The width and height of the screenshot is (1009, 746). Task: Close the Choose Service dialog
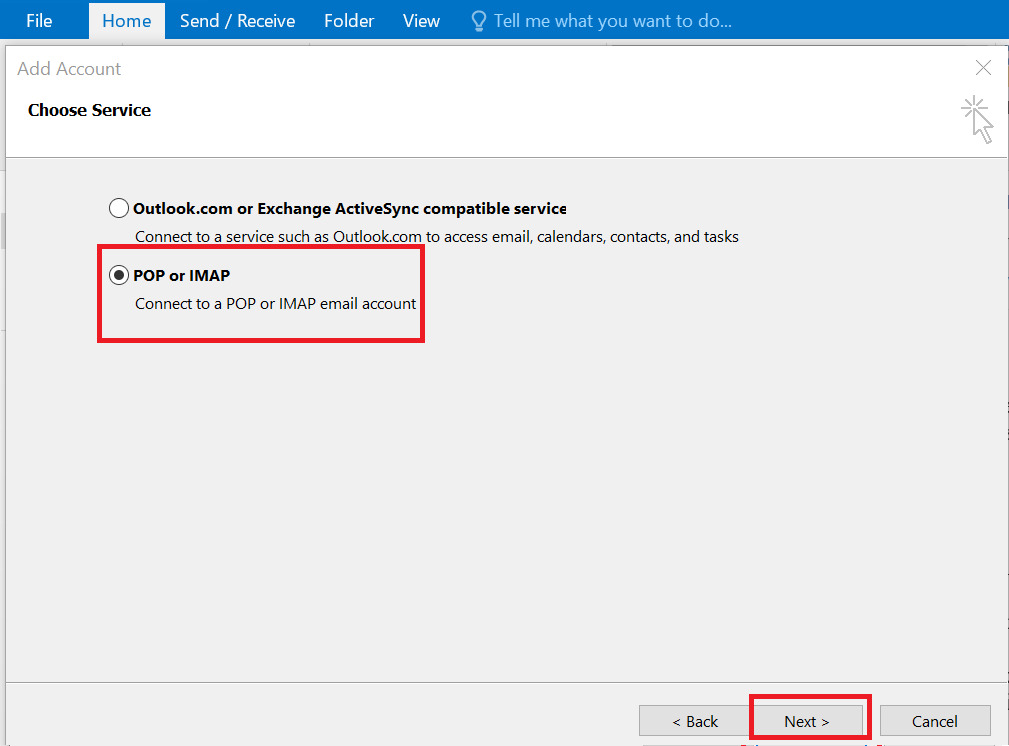(x=983, y=68)
